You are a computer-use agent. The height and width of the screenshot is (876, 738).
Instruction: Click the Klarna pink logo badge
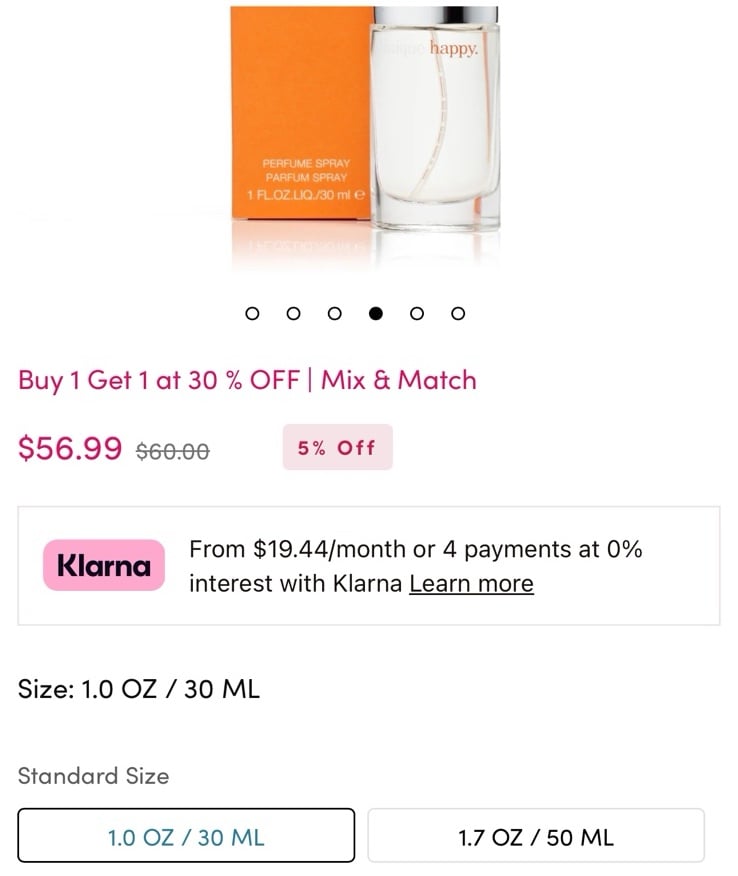coord(104,565)
